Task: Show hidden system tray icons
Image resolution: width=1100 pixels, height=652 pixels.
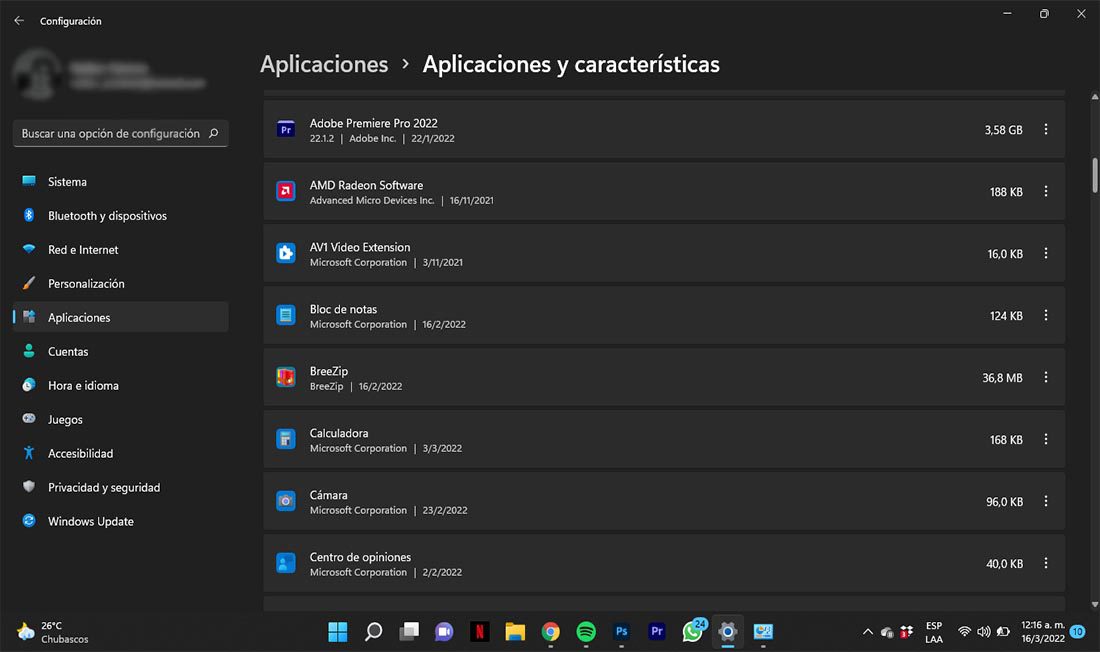Action: click(x=868, y=632)
